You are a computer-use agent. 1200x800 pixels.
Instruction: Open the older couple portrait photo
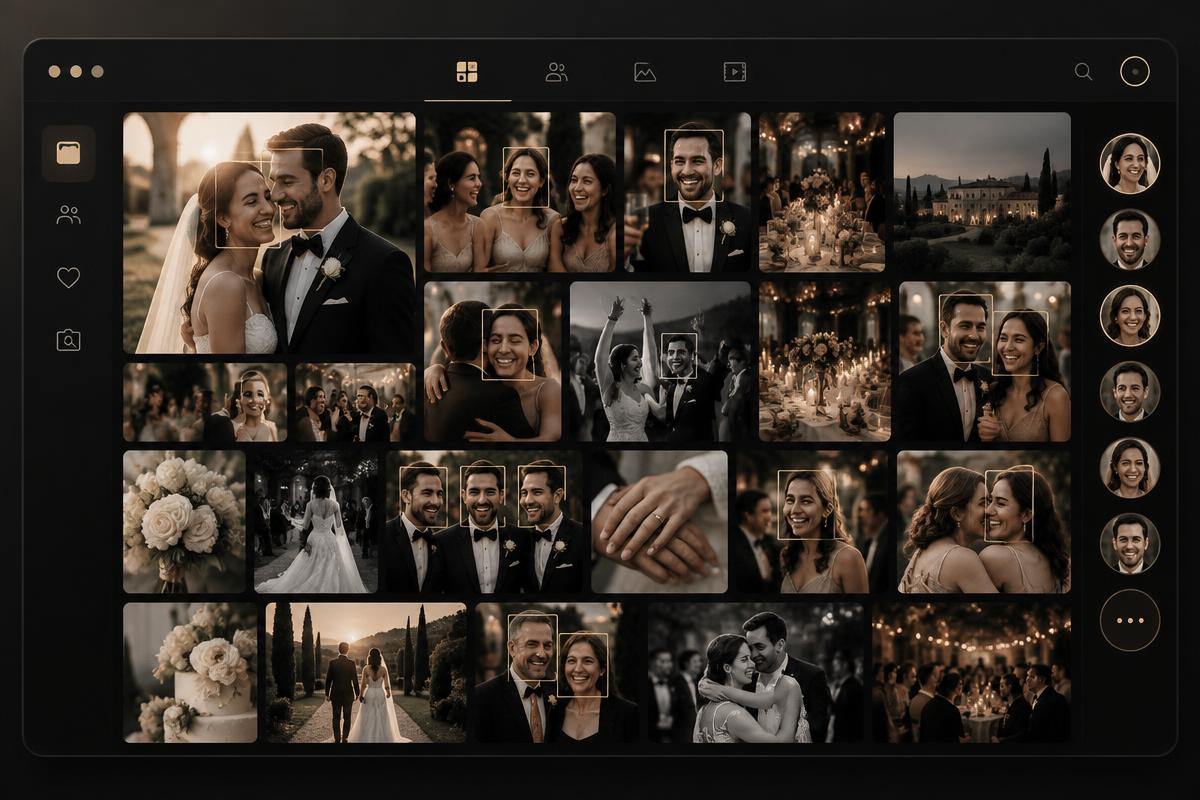click(557, 672)
